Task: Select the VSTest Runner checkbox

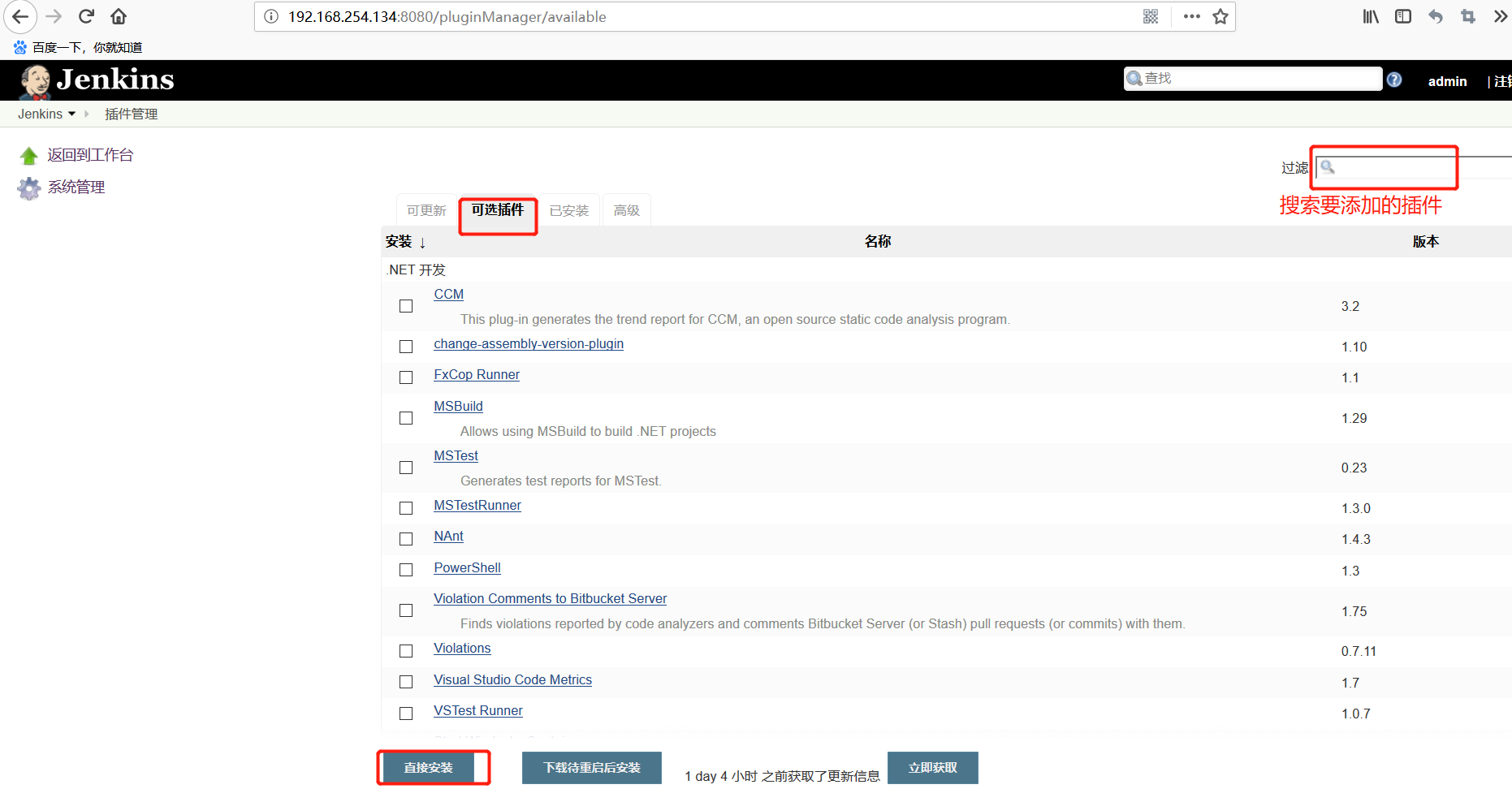Action: [406, 714]
